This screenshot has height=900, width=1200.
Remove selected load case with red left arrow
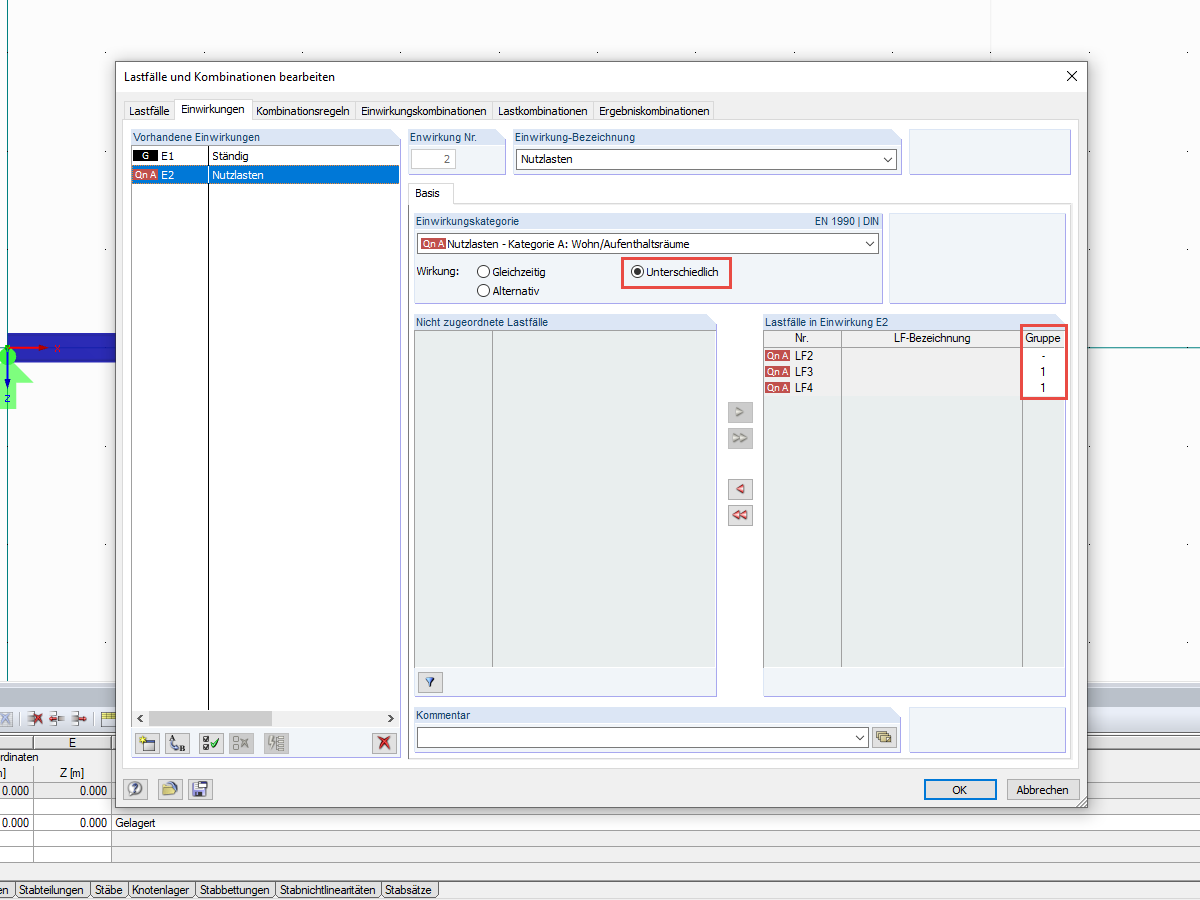click(x=740, y=489)
